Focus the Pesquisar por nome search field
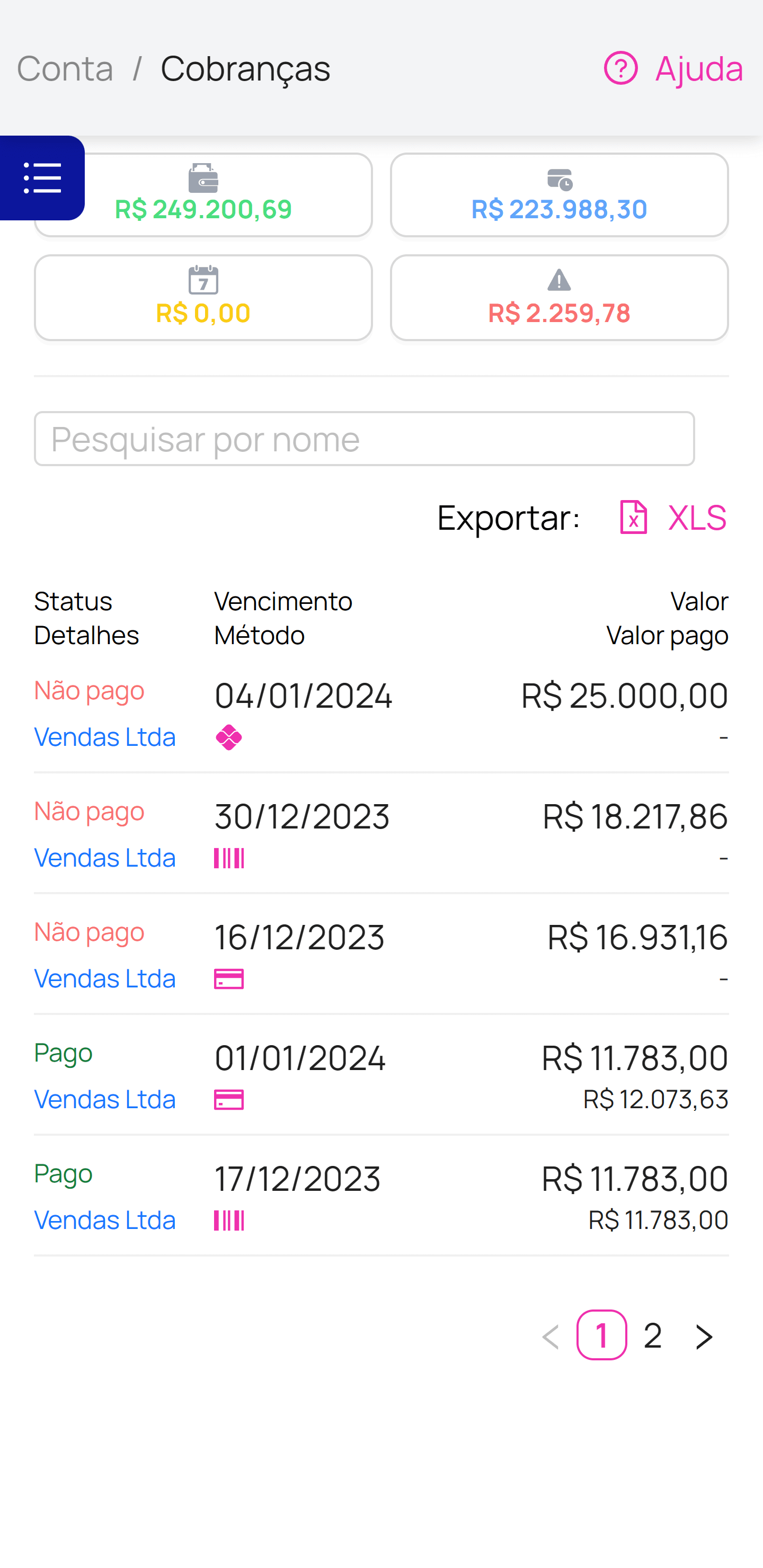The width and height of the screenshot is (763, 1568). 364,438
